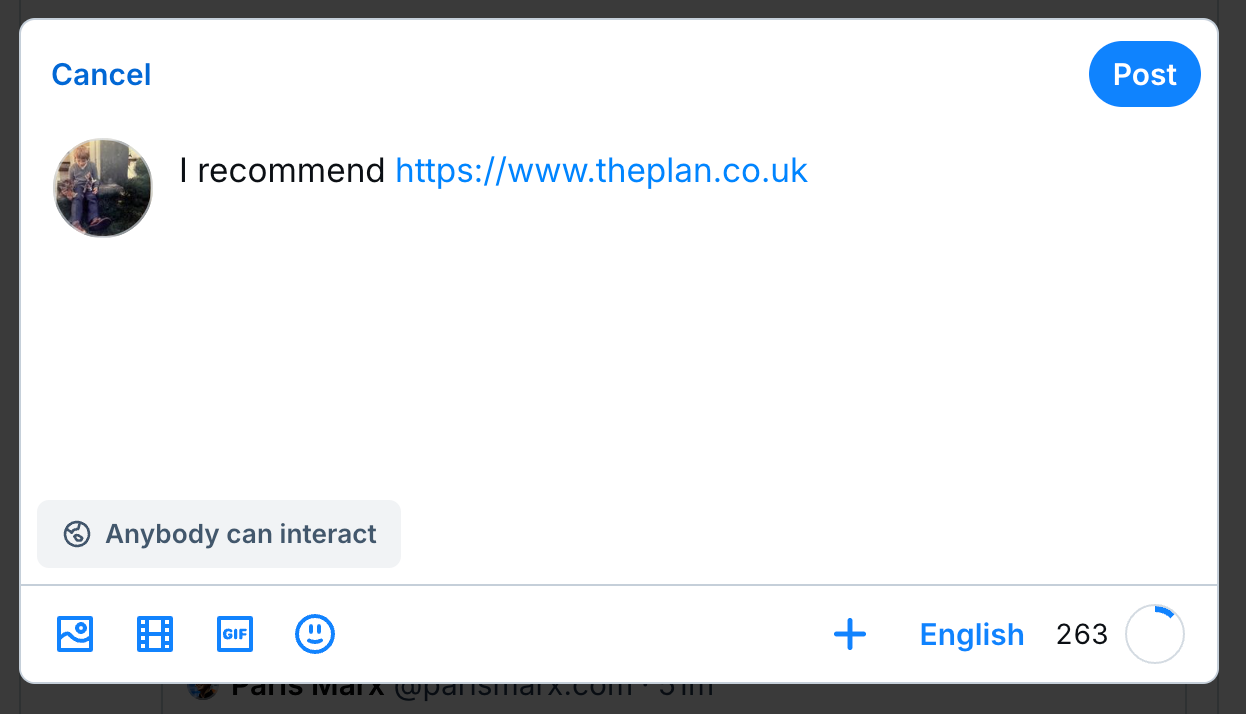The height and width of the screenshot is (714, 1246).
Task: Open the theplan.co.uk link
Action: pyautogui.click(x=601, y=170)
